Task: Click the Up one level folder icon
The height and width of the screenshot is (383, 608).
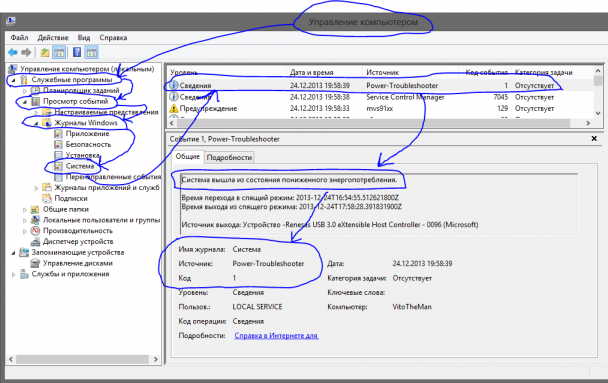Action: click(x=45, y=52)
